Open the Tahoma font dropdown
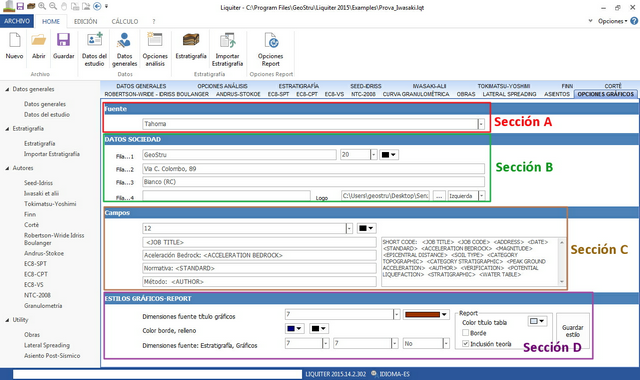The width and height of the screenshot is (640, 380). pos(481,124)
